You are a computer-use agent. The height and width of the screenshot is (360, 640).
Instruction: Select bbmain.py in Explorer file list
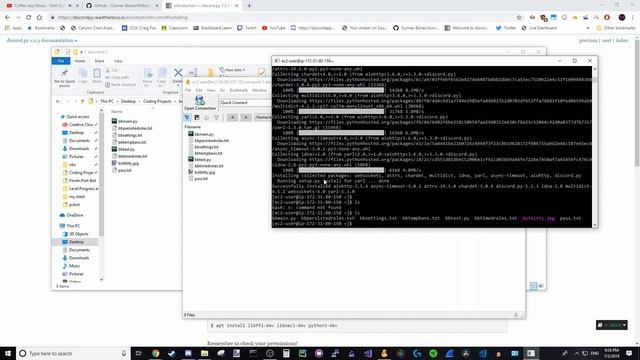[124, 121]
